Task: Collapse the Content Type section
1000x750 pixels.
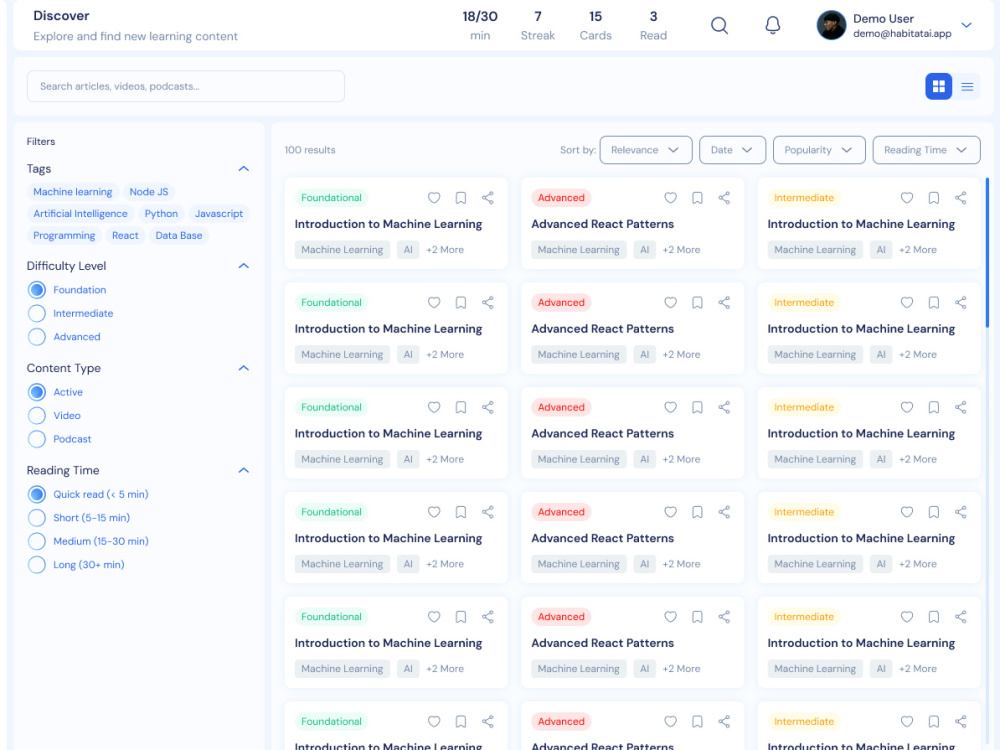Action: click(244, 368)
